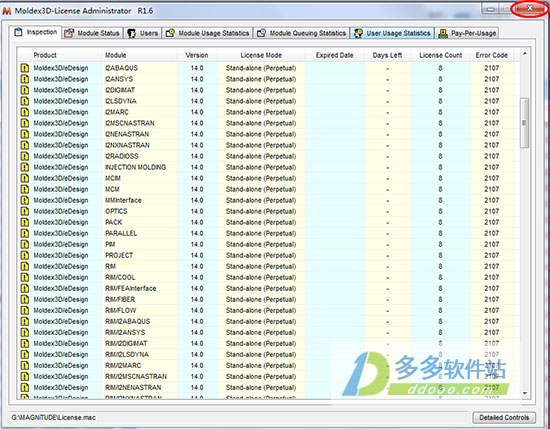Select version 14.0 in RIM row
The image size is (550, 429).
[197, 266]
